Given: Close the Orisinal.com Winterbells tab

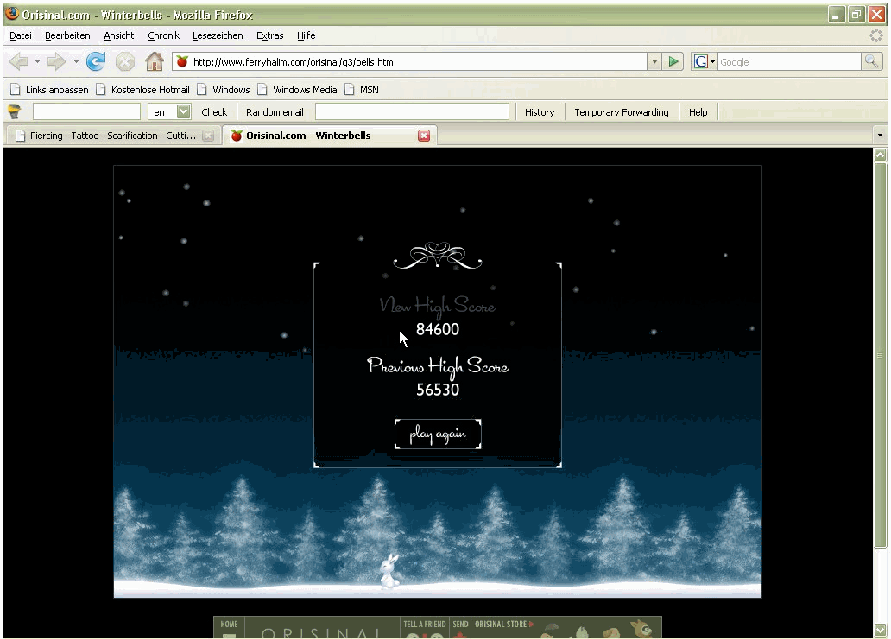Looking at the screenshot, I should coord(424,136).
